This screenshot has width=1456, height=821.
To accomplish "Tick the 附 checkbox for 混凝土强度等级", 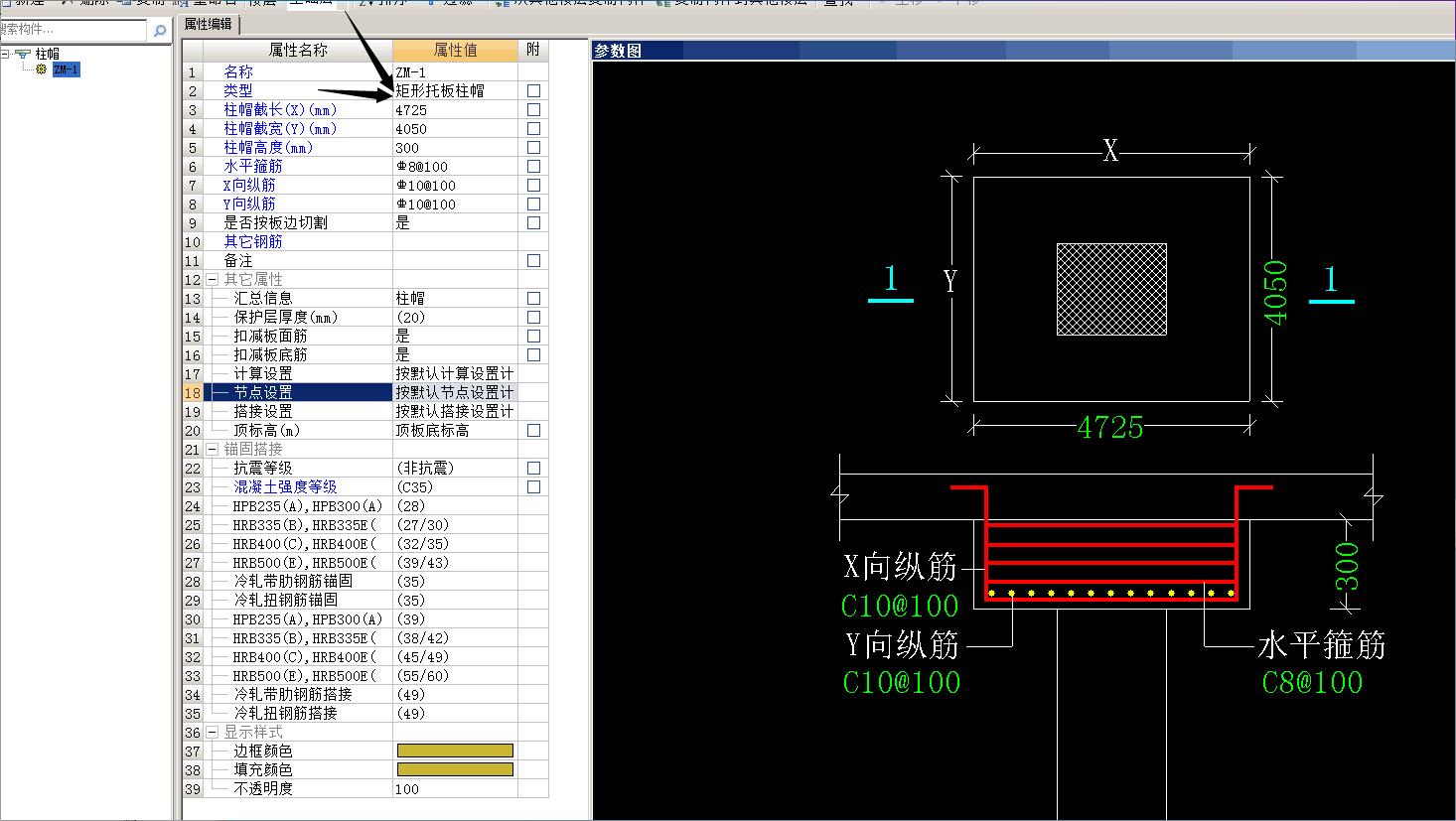I will [533, 486].
